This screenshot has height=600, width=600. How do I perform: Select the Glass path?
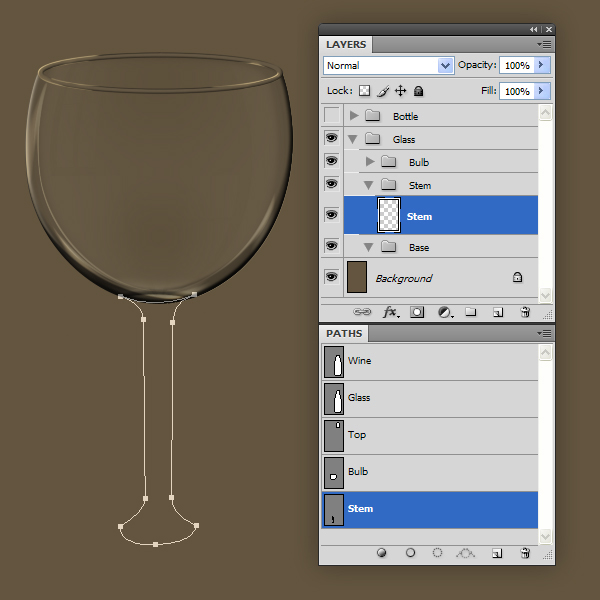[x=430, y=399]
